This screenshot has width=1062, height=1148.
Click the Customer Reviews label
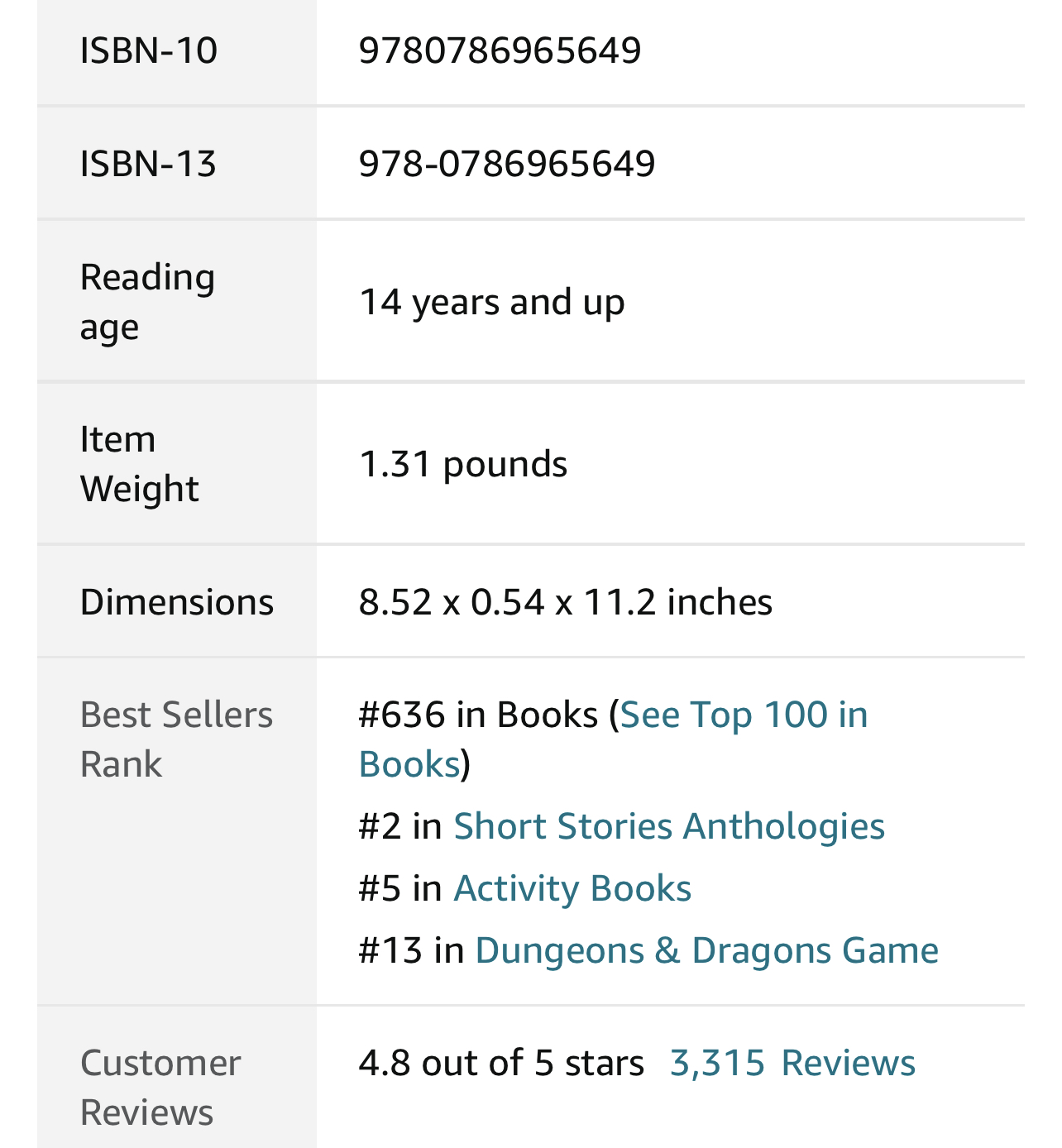point(160,1087)
